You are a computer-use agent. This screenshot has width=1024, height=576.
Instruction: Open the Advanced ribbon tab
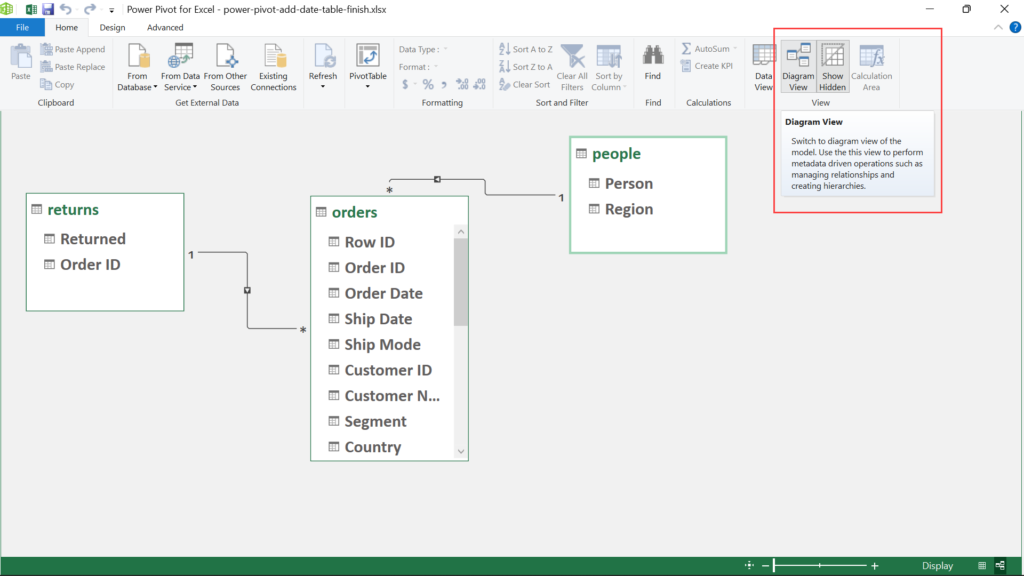(x=164, y=27)
